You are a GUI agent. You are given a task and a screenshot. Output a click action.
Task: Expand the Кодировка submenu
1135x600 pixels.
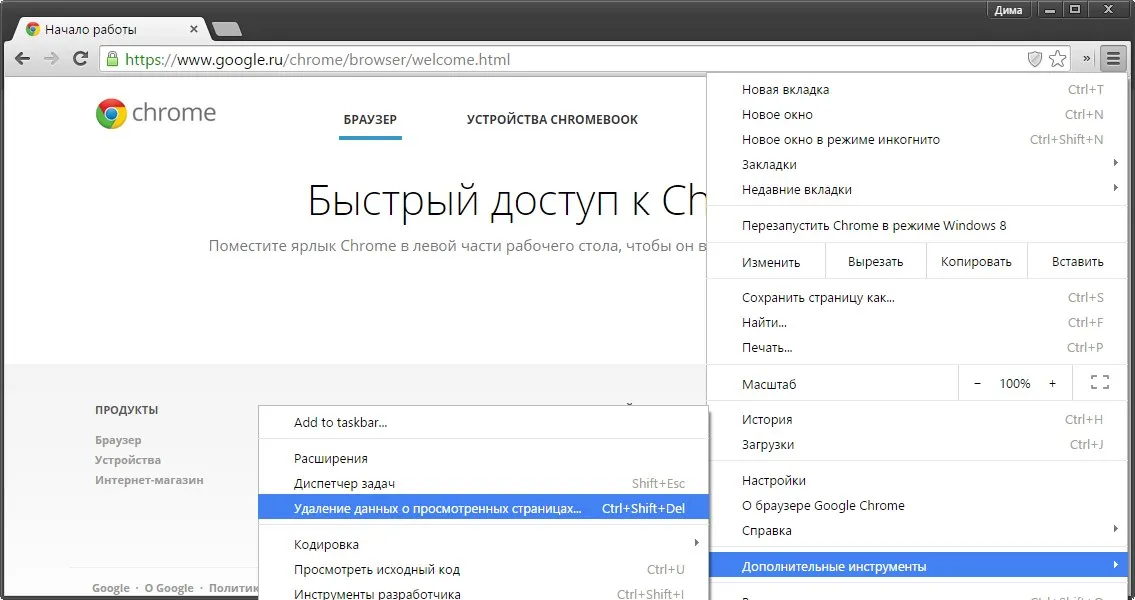483,544
